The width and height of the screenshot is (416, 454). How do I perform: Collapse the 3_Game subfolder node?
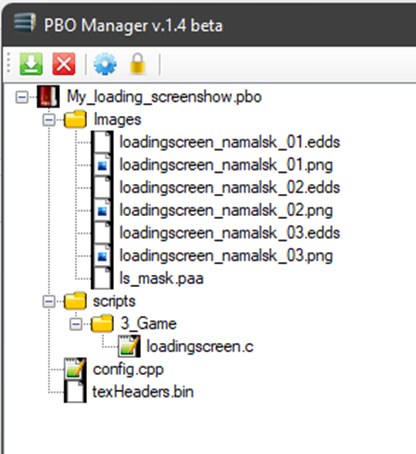(x=76, y=324)
